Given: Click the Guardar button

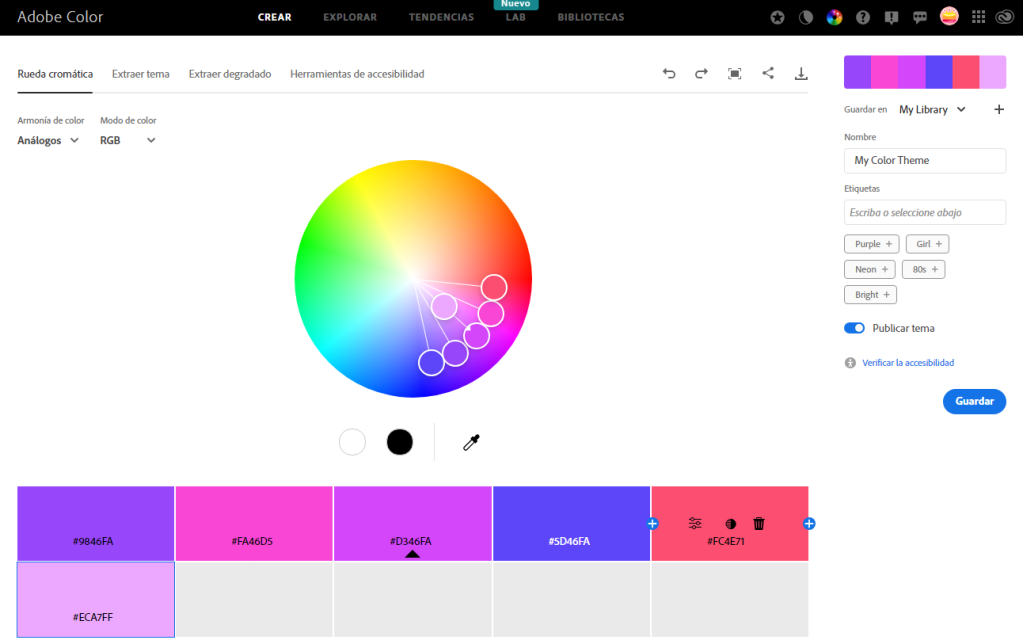Looking at the screenshot, I should [973, 401].
